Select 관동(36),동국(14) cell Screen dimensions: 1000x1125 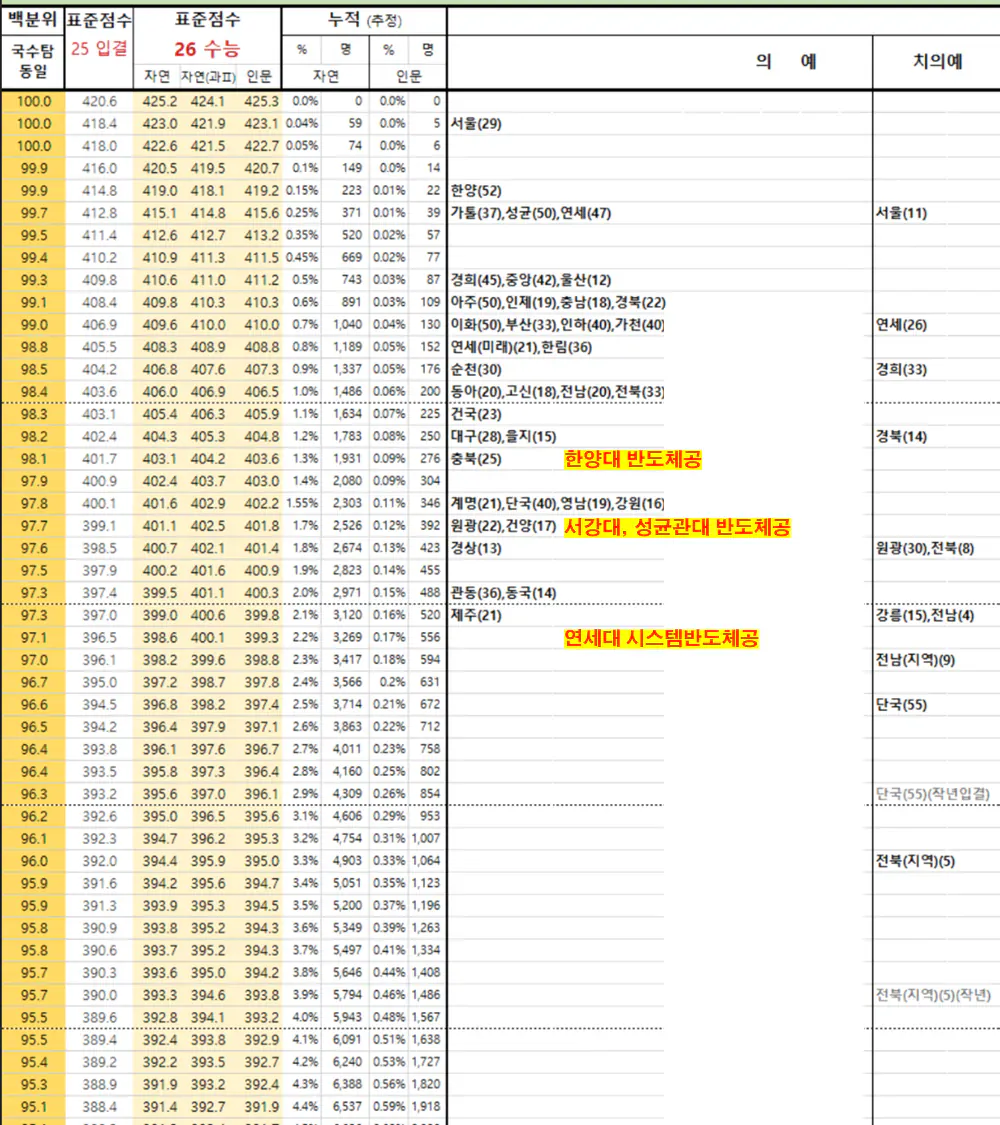point(504,593)
